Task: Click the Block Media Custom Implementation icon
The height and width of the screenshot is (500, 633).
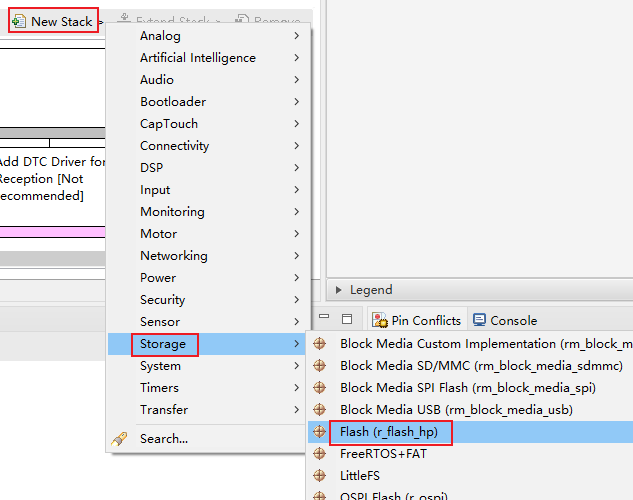Action: point(320,344)
